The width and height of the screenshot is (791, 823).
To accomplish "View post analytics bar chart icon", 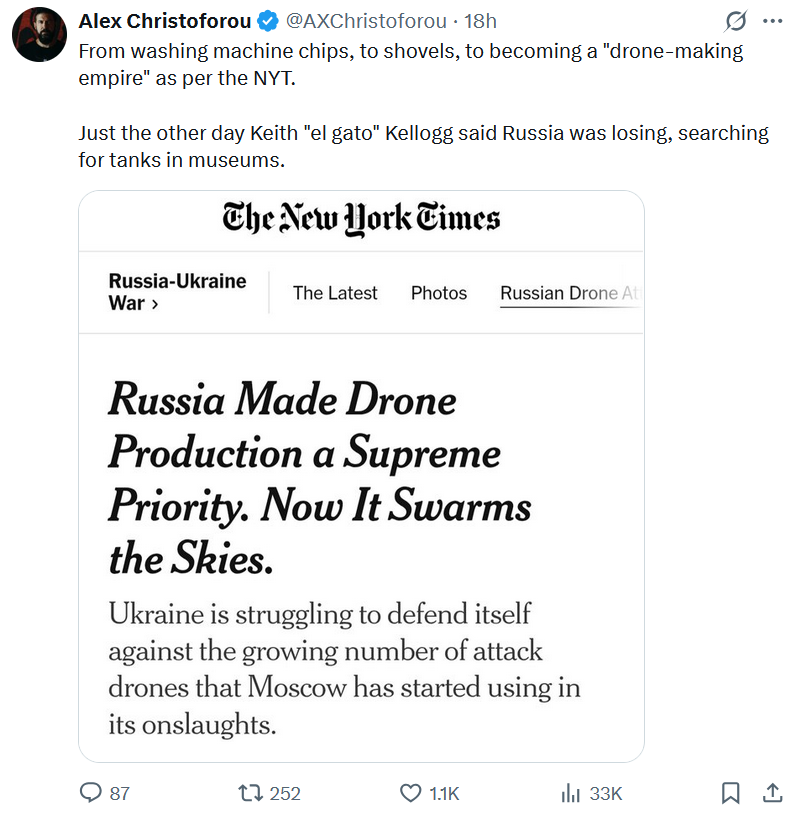I will tap(571, 793).
